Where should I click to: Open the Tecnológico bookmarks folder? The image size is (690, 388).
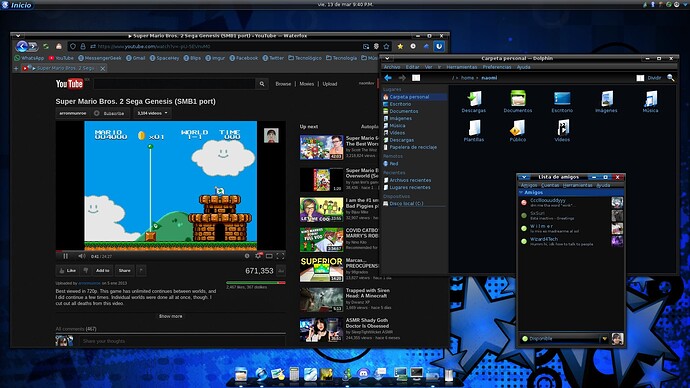[x=305, y=58]
